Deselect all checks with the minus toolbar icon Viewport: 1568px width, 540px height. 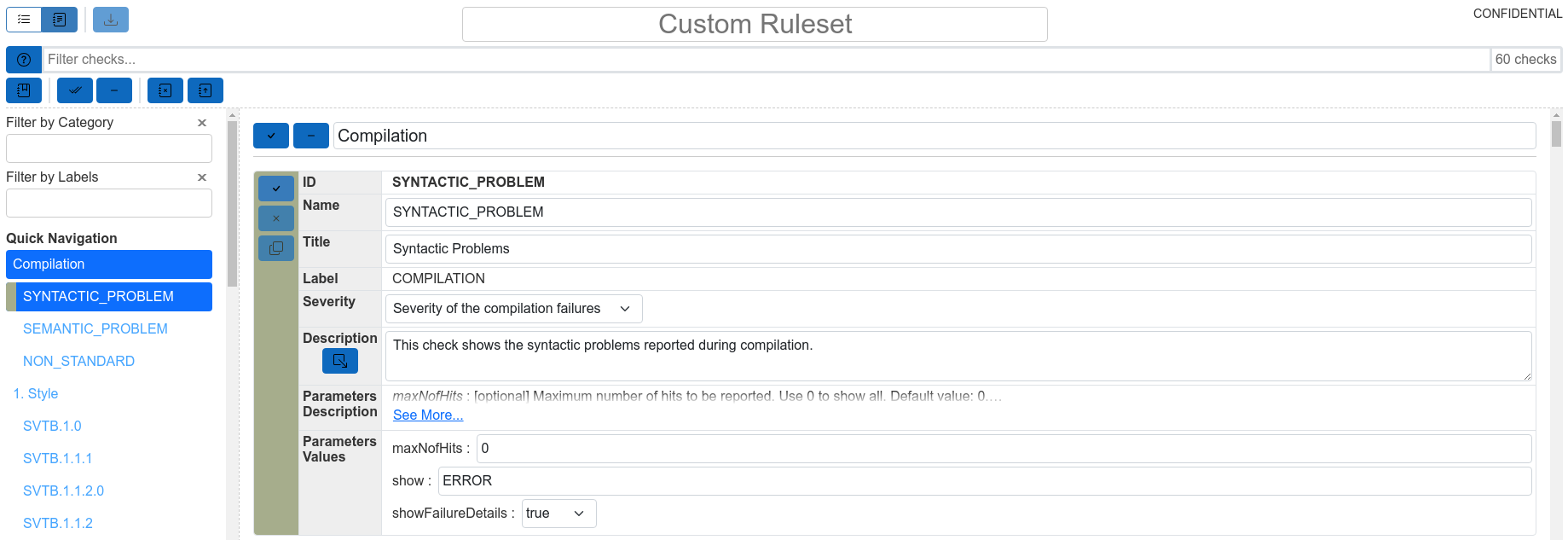pos(114,90)
